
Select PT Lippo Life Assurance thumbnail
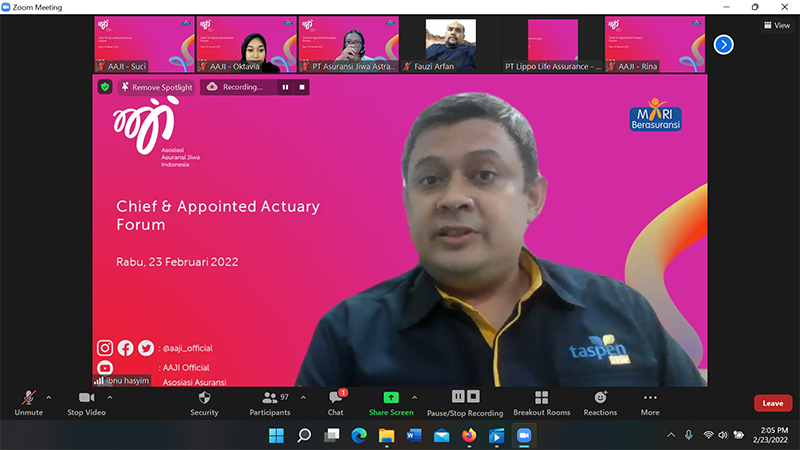point(553,44)
